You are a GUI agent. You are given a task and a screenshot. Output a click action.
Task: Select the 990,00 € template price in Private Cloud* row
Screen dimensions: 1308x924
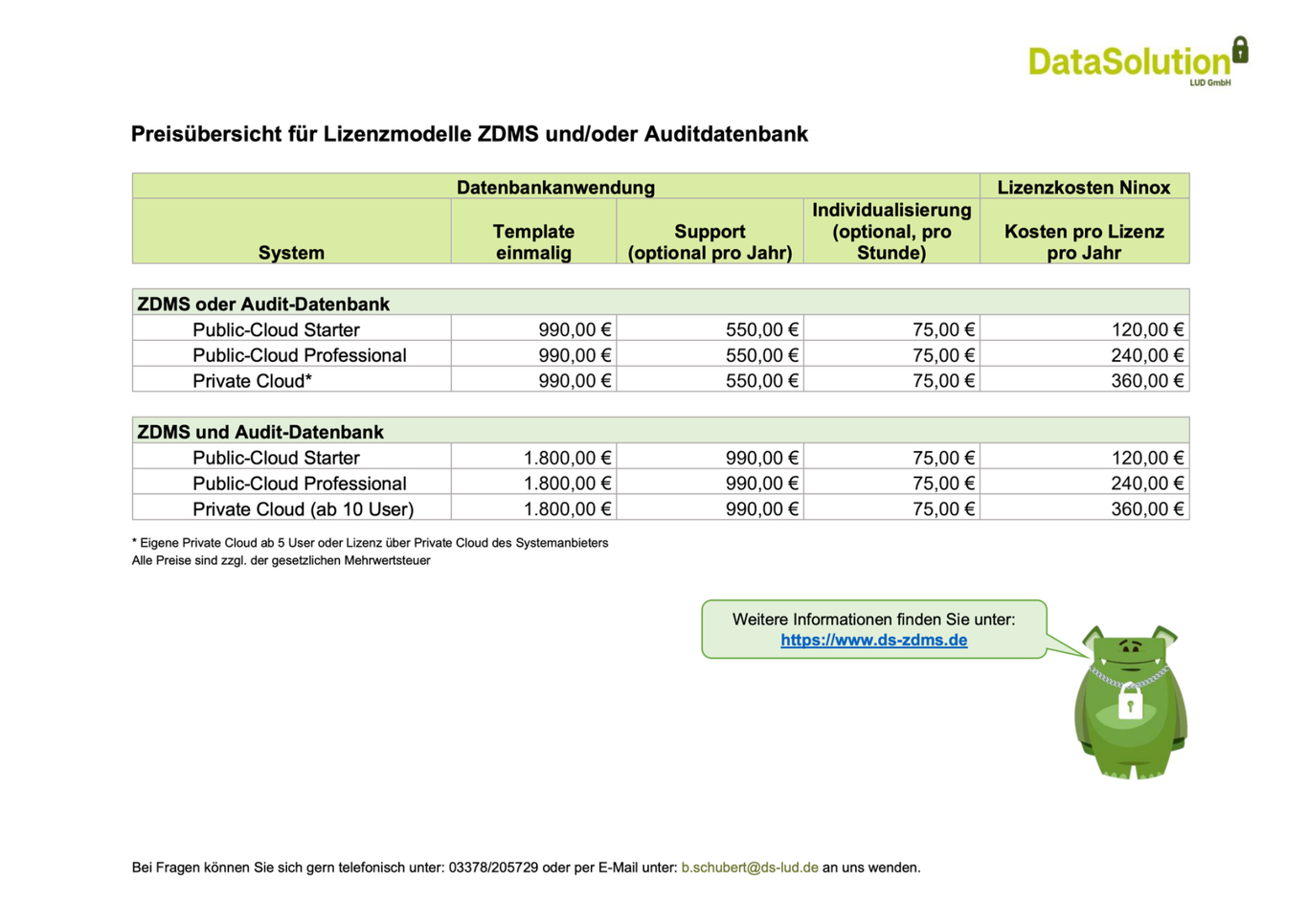[x=575, y=381]
